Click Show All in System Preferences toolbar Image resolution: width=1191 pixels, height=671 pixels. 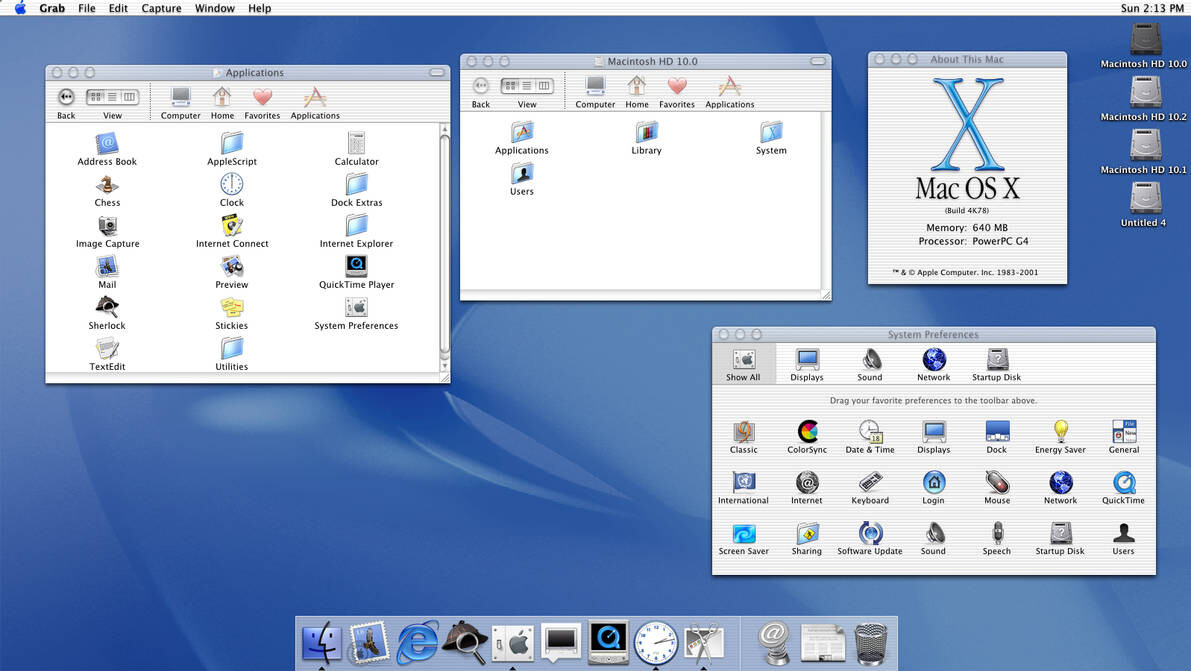tap(743, 363)
